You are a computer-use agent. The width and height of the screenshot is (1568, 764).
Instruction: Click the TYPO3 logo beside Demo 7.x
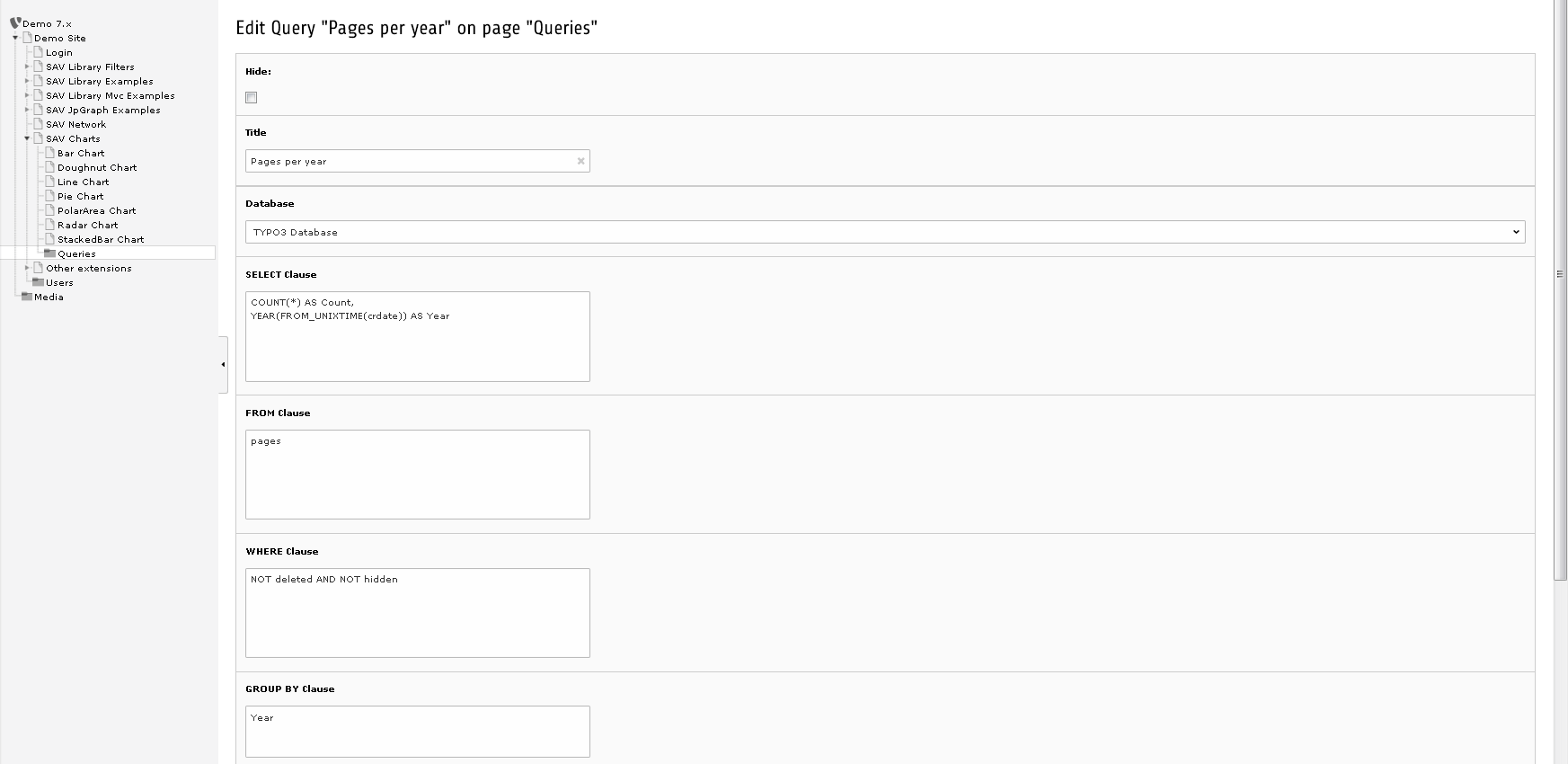pos(15,23)
